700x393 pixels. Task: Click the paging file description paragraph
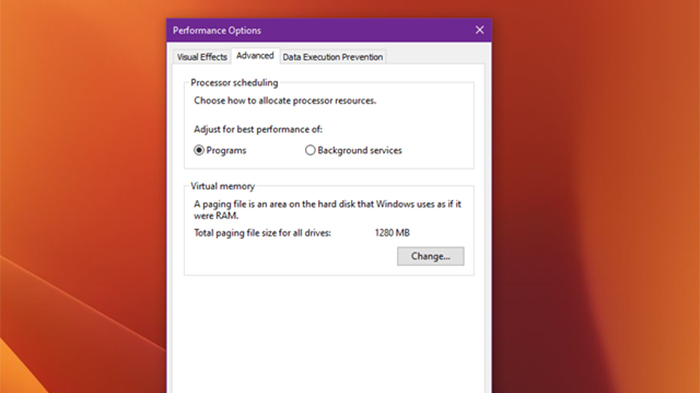[327, 210]
